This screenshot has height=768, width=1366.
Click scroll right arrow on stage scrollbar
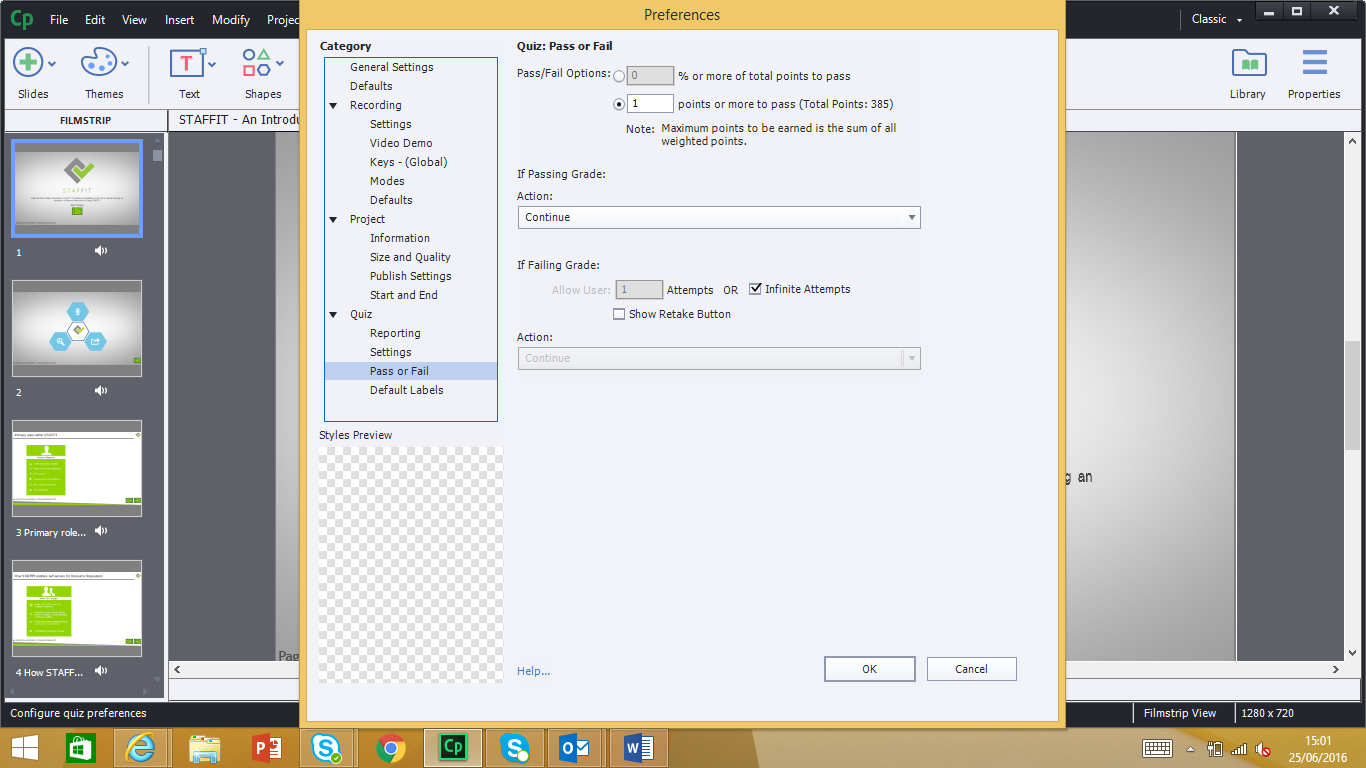tap(1337, 669)
